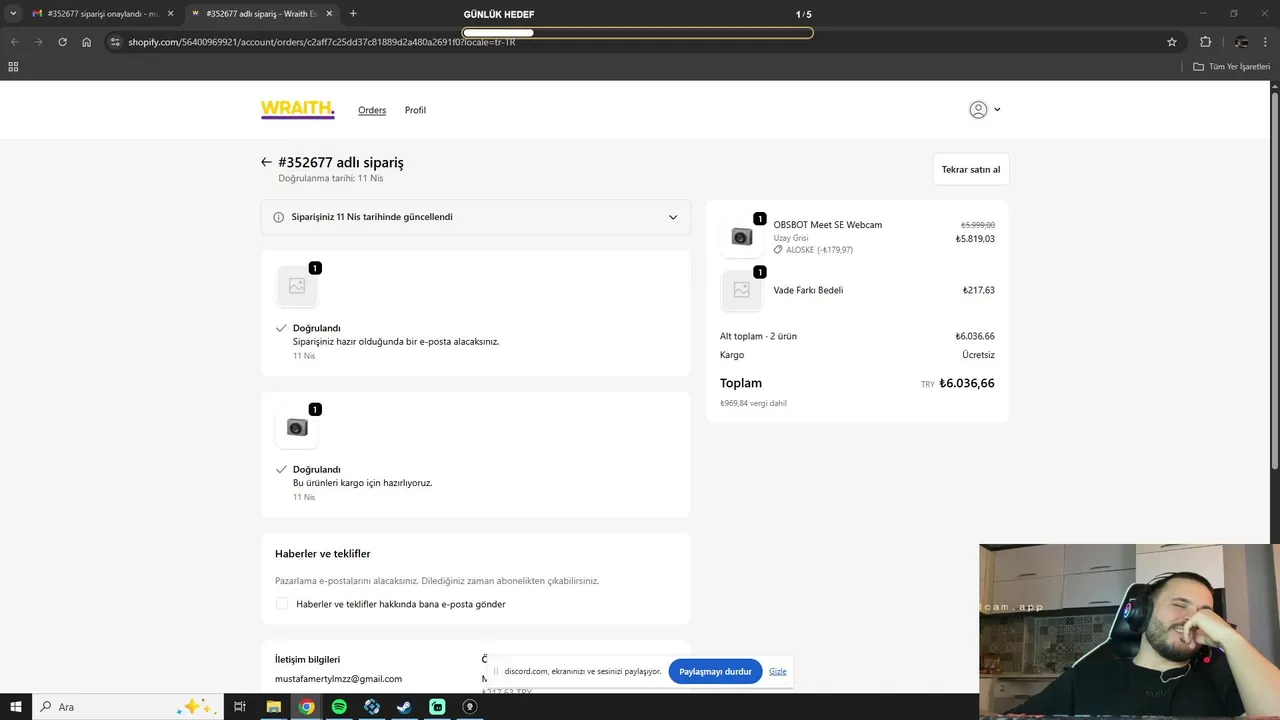The height and width of the screenshot is (720, 1280).
Task: Open the apps grid in bookmarks bar
Action: (x=13, y=67)
